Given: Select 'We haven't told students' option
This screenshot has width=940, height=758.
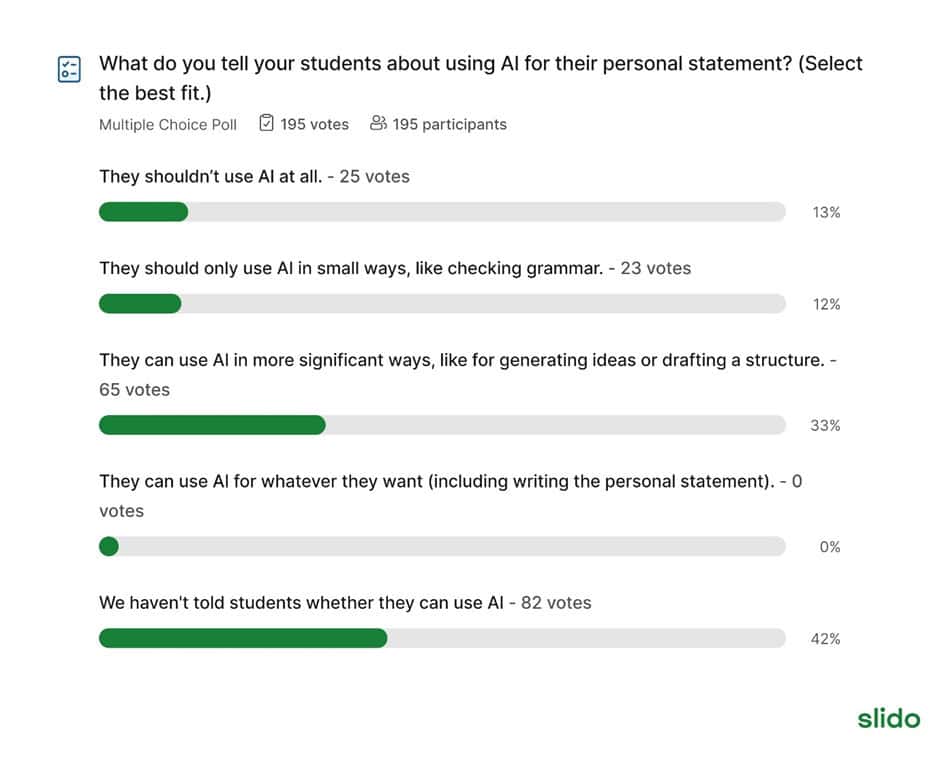Looking at the screenshot, I should (x=345, y=603).
